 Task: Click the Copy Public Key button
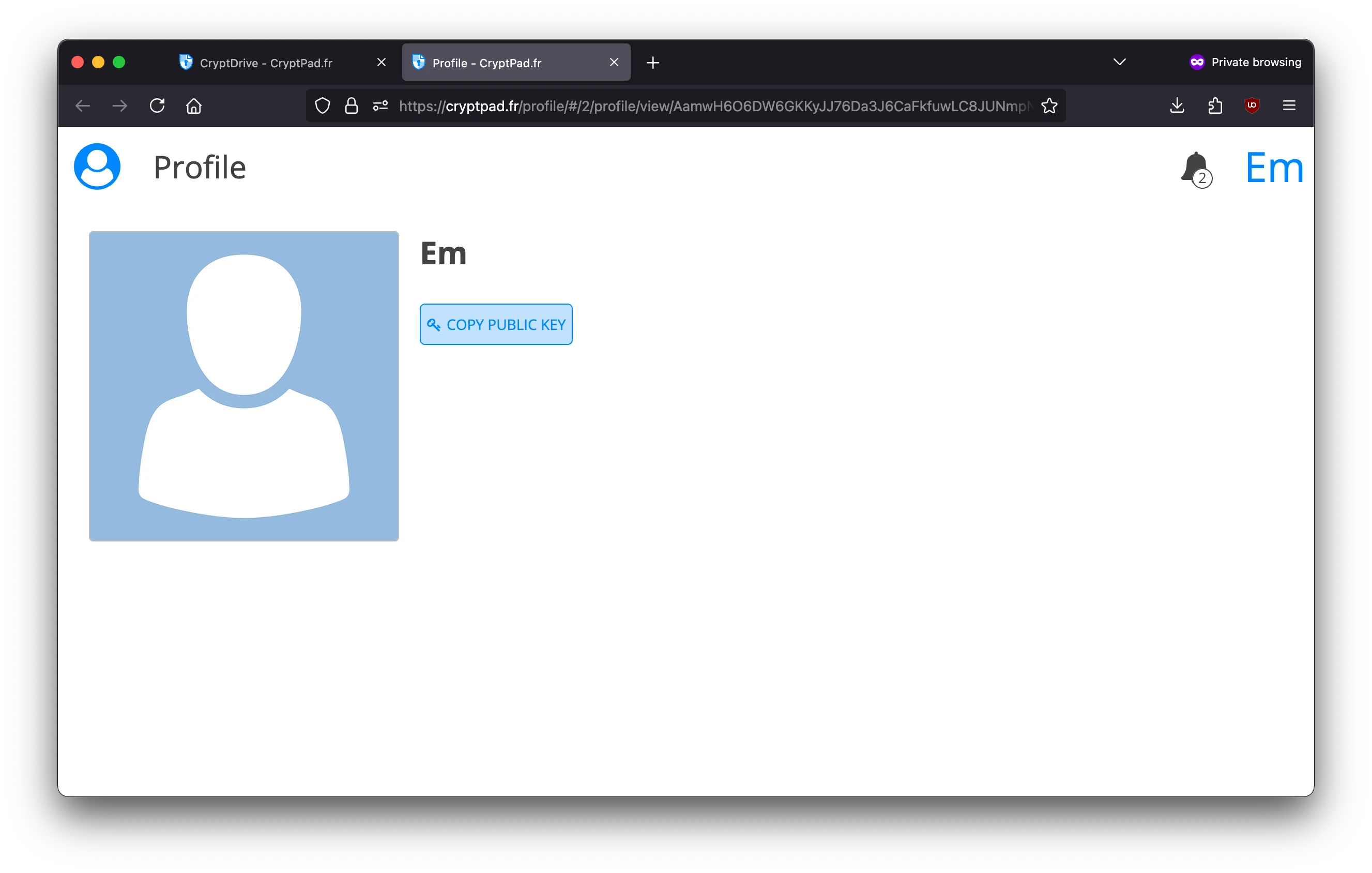[x=495, y=324]
